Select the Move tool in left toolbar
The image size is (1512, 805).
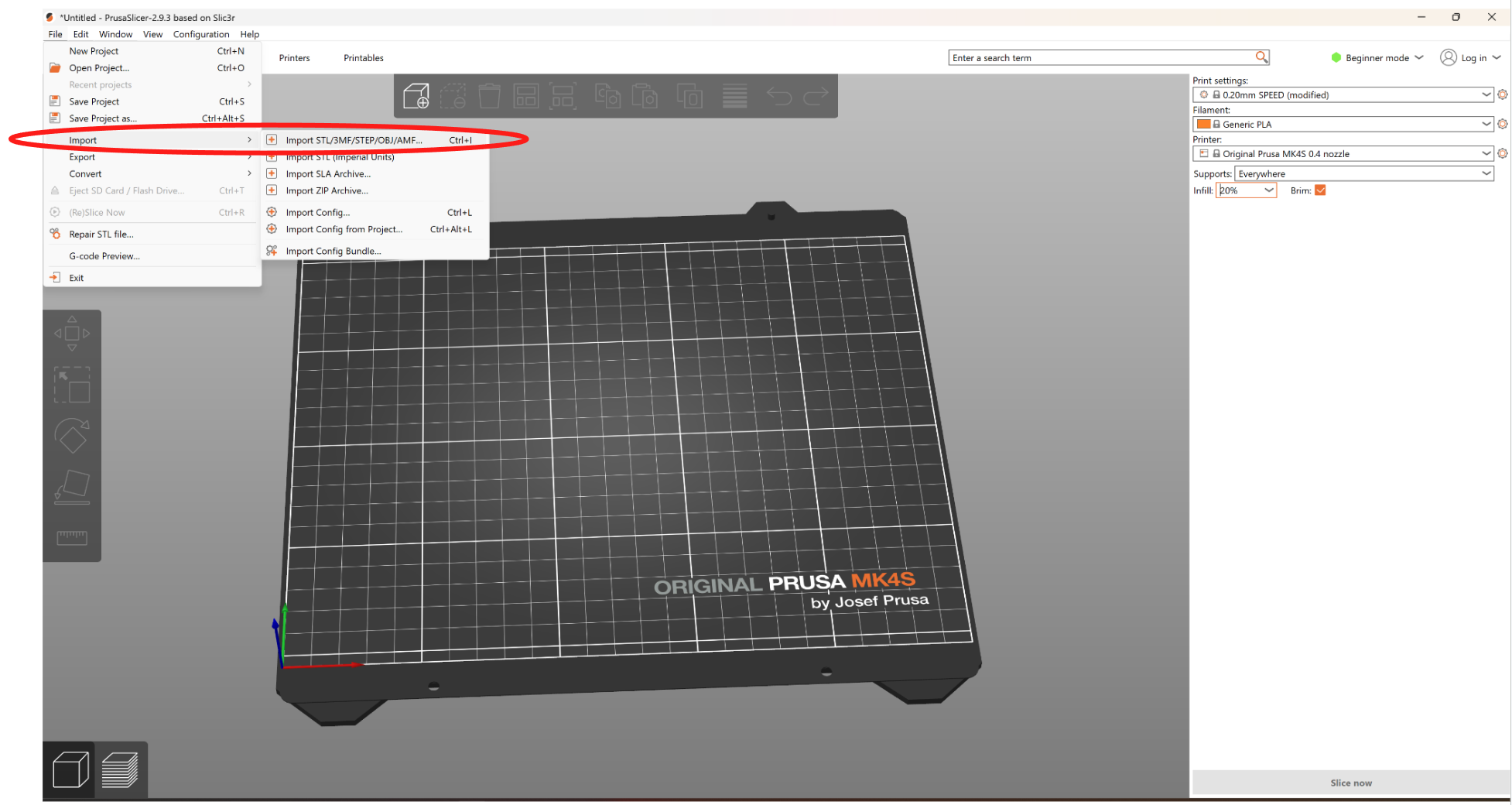click(x=72, y=334)
